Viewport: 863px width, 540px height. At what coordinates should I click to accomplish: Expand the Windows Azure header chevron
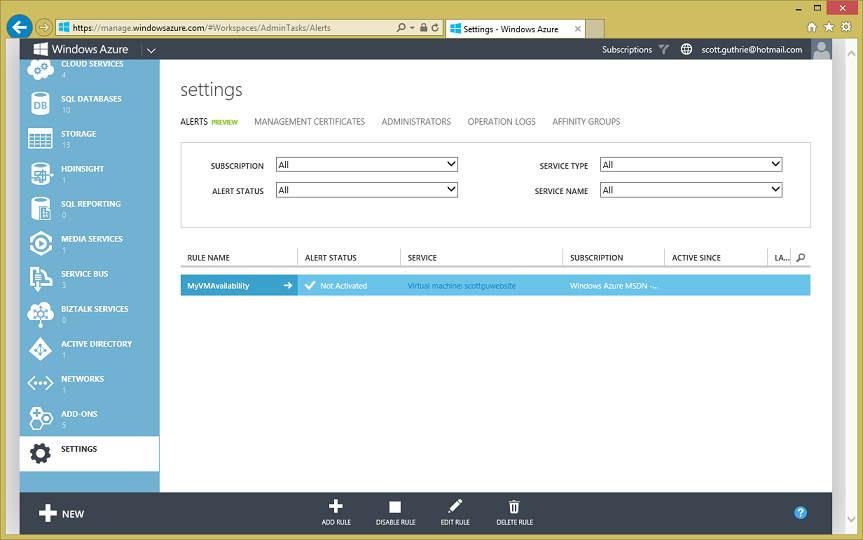(x=151, y=50)
